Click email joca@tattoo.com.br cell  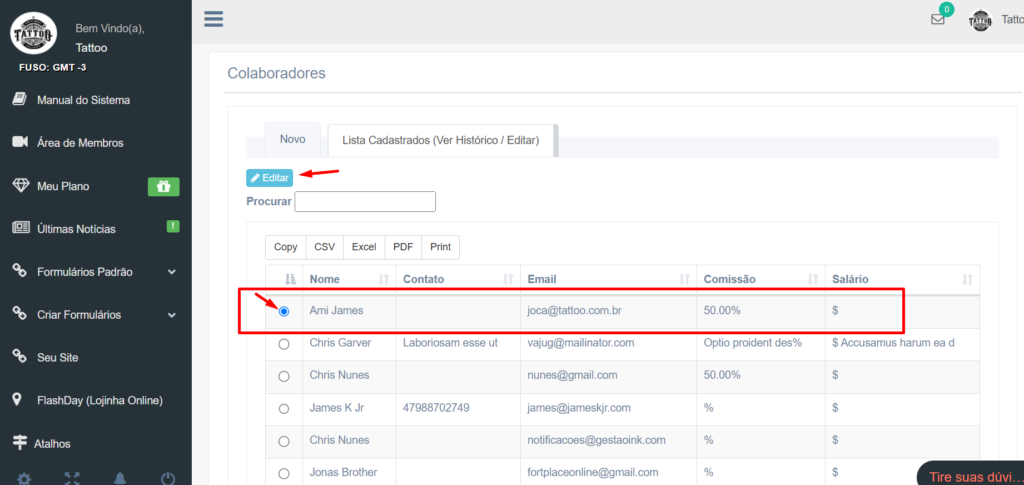574,311
